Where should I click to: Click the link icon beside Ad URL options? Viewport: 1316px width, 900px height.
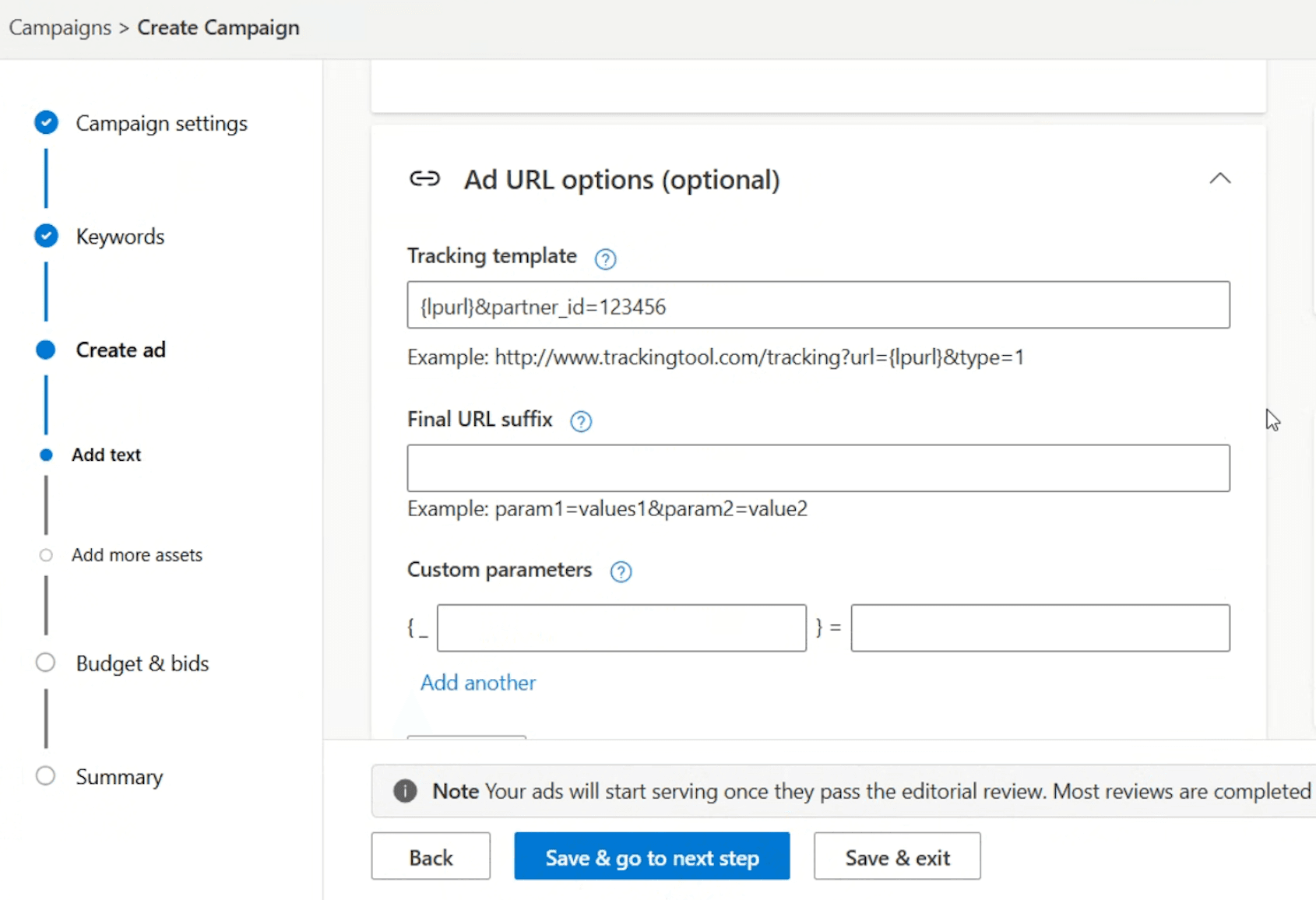pyautogui.click(x=424, y=178)
